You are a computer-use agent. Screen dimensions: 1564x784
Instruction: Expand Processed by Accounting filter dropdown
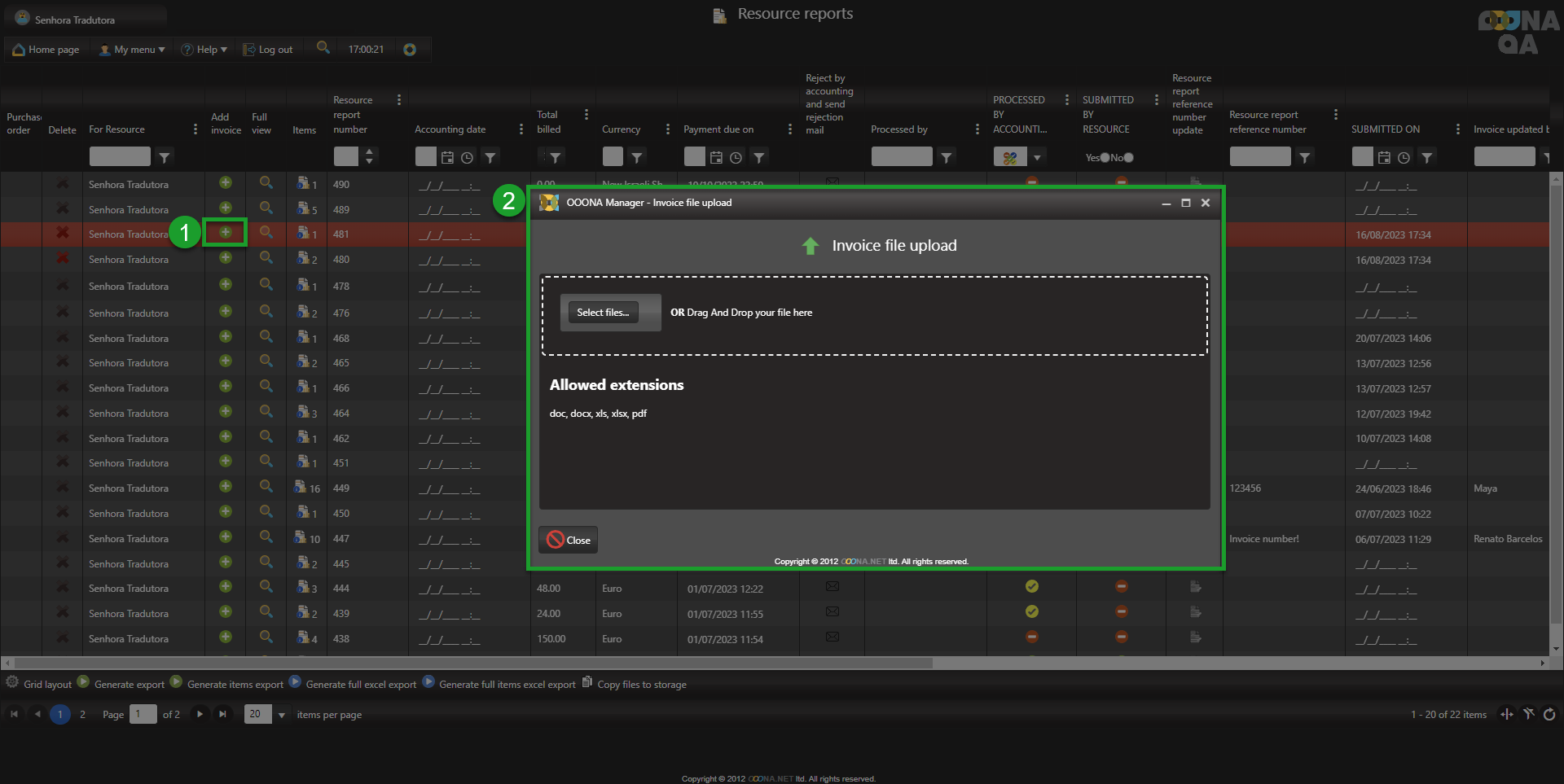tap(1037, 158)
